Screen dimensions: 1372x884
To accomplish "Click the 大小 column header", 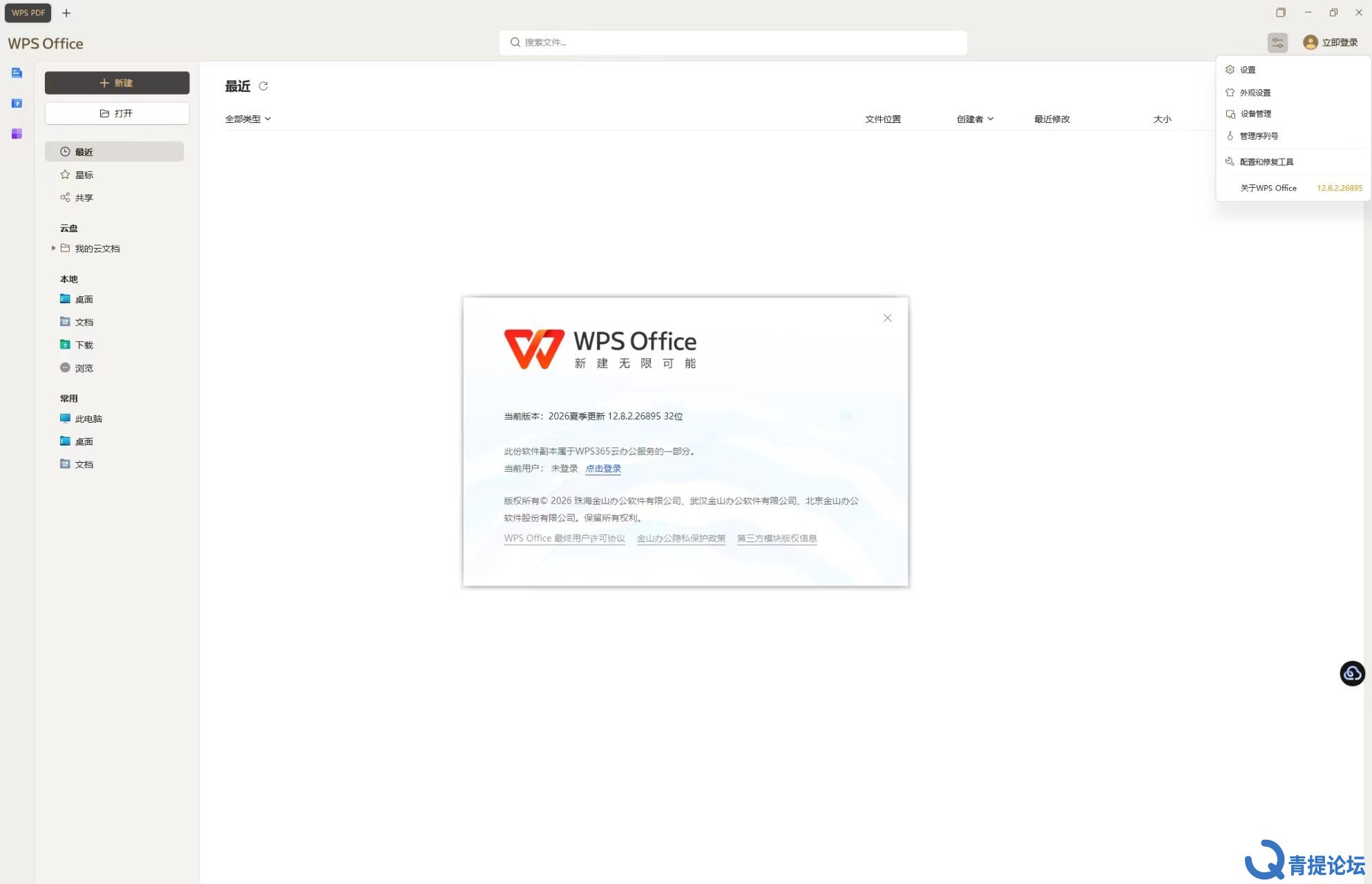I will [x=1162, y=119].
